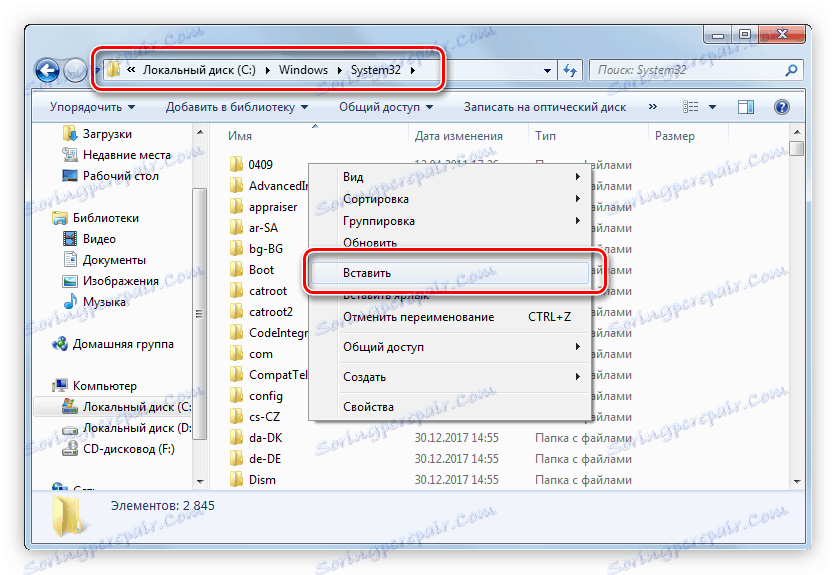837x575 pixels.
Task: Refresh the folder using address bar refresh icon
Action: [x=570, y=70]
